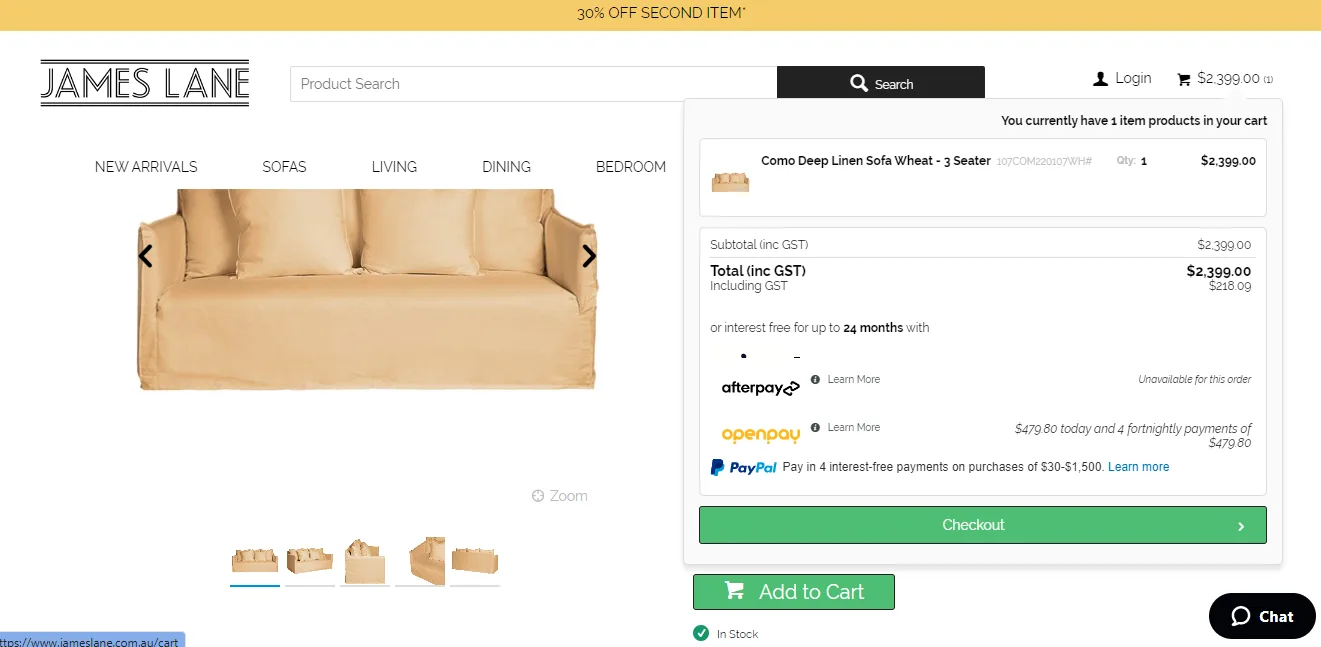The height and width of the screenshot is (647, 1321).
Task: Click the shopping cart icon in header
Action: point(1184,79)
